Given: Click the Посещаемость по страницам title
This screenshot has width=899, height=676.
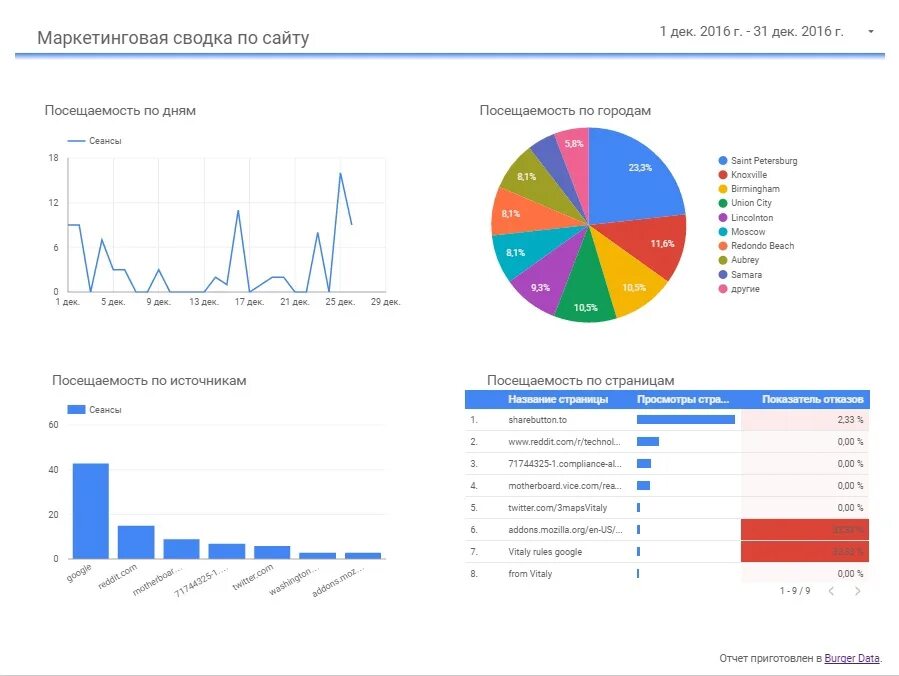Looking at the screenshot, I should coord(580,381).
